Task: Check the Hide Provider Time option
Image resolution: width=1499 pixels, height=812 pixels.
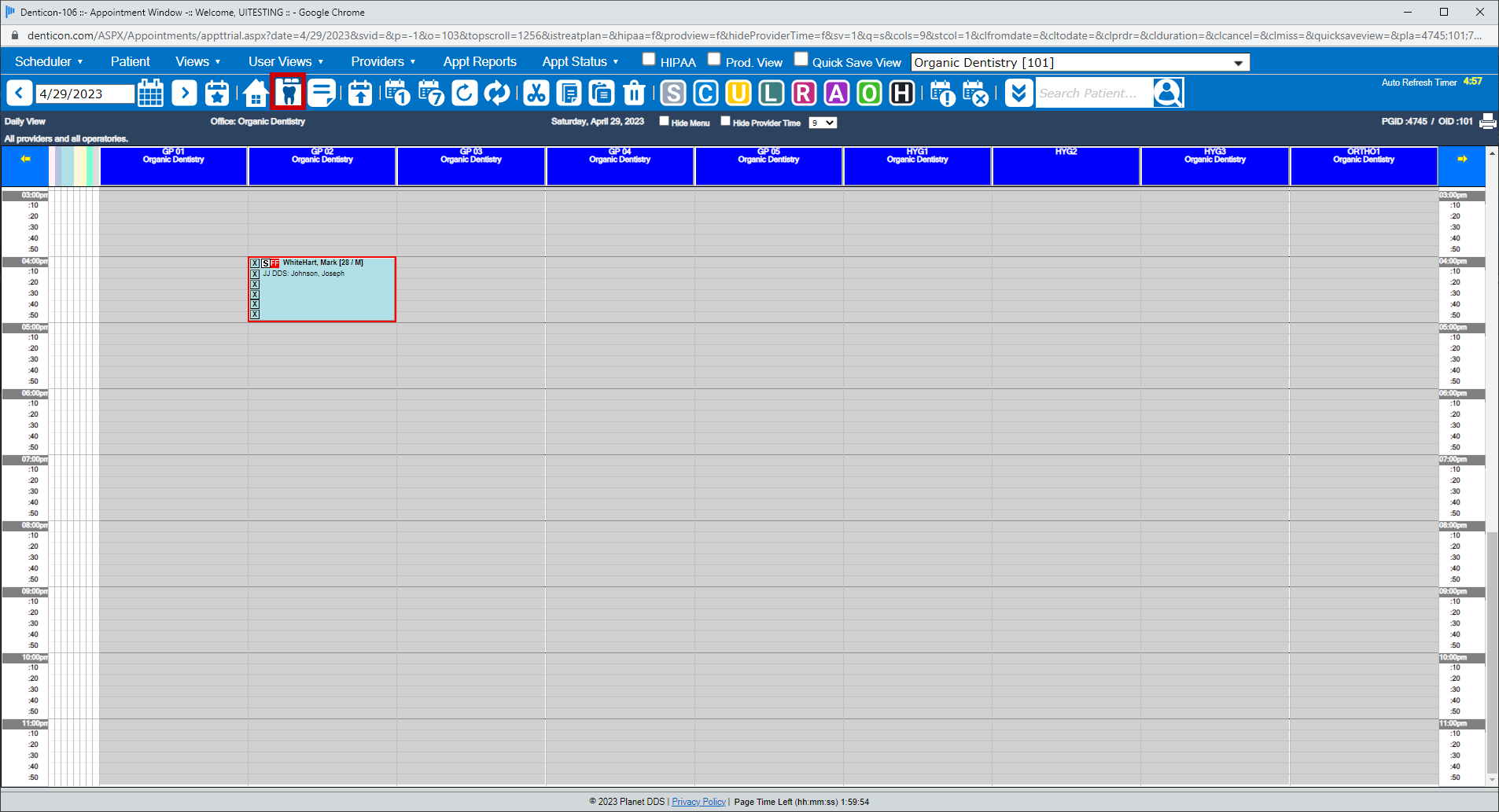Action: 725,122
